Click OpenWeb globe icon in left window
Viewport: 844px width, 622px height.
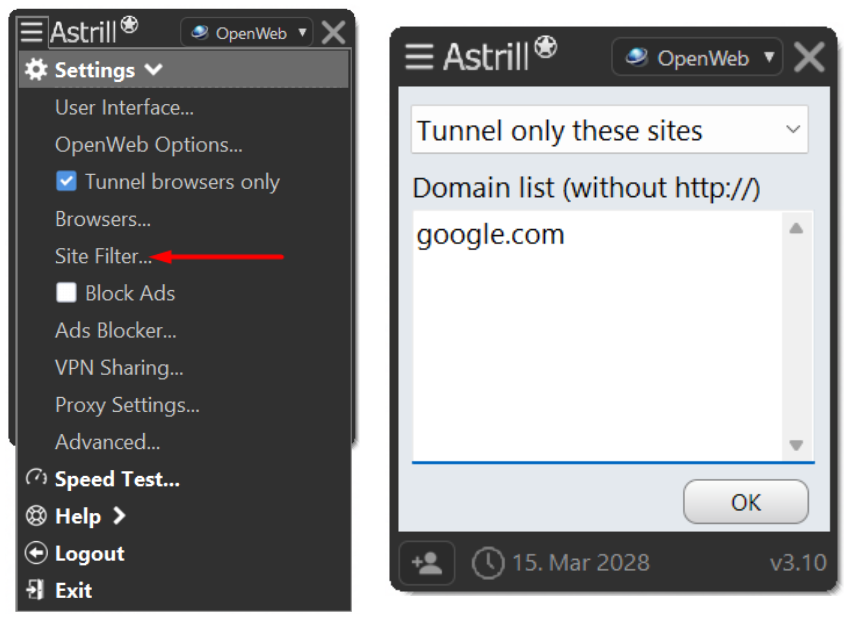[x=200, y=33]
